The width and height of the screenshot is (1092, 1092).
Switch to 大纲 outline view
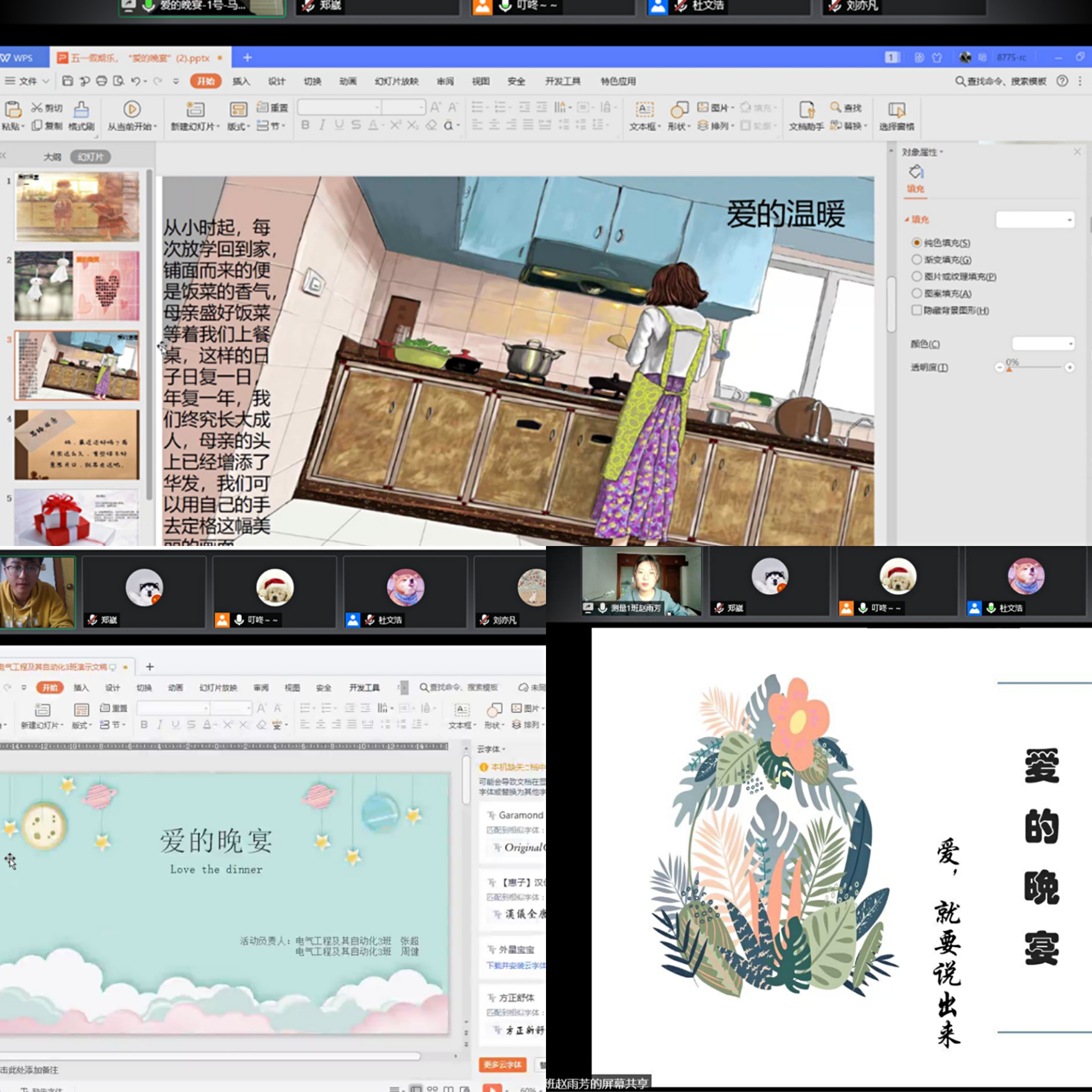[52, 157]
